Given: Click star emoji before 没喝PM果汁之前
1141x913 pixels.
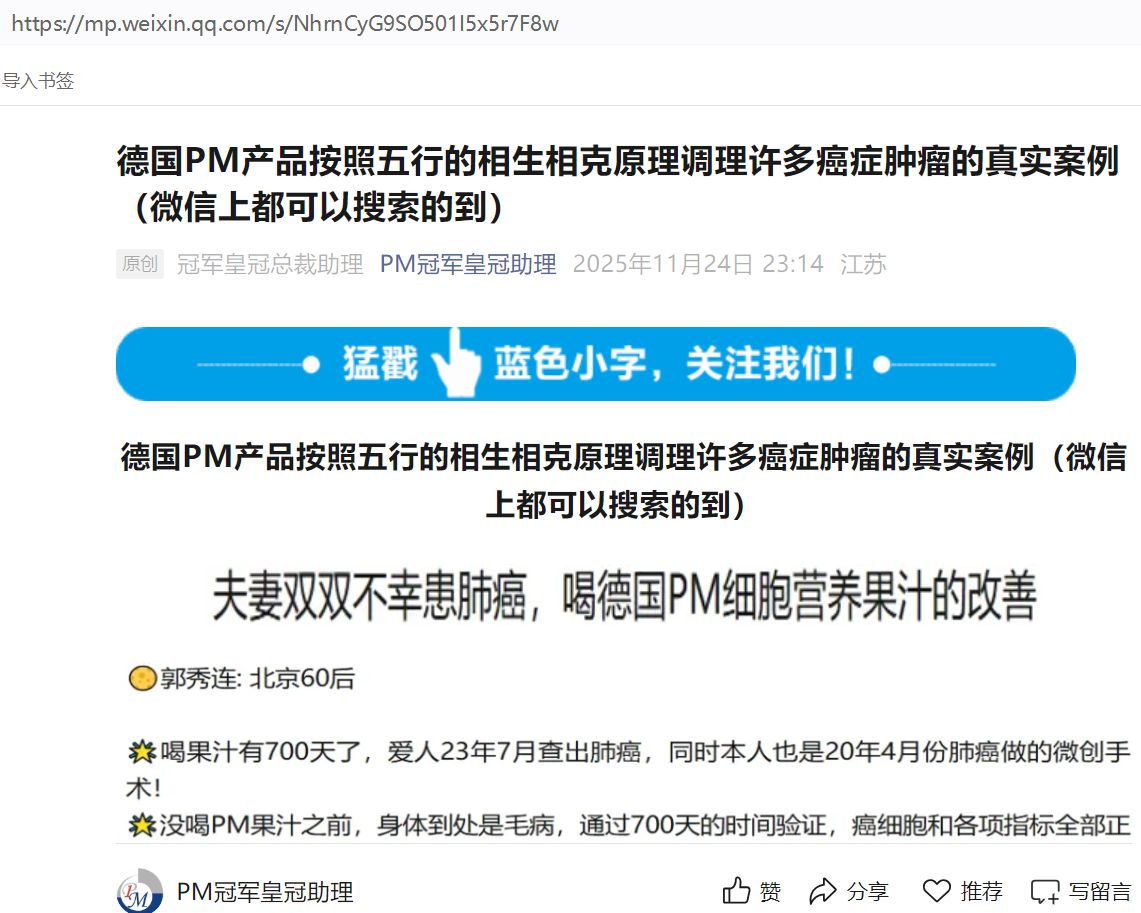Looking at the screenshot, I should click(142, 825).
